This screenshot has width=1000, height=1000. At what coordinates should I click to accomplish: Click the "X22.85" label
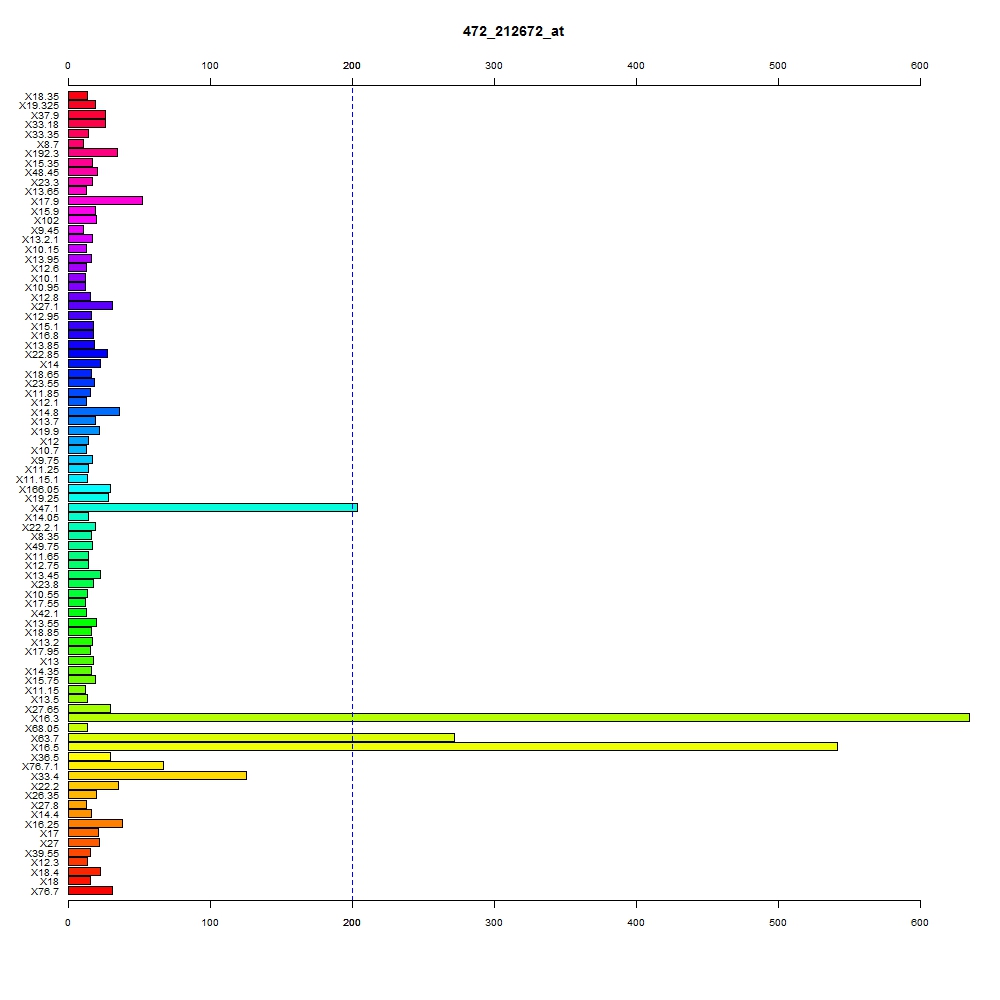[x=41, y=355]
